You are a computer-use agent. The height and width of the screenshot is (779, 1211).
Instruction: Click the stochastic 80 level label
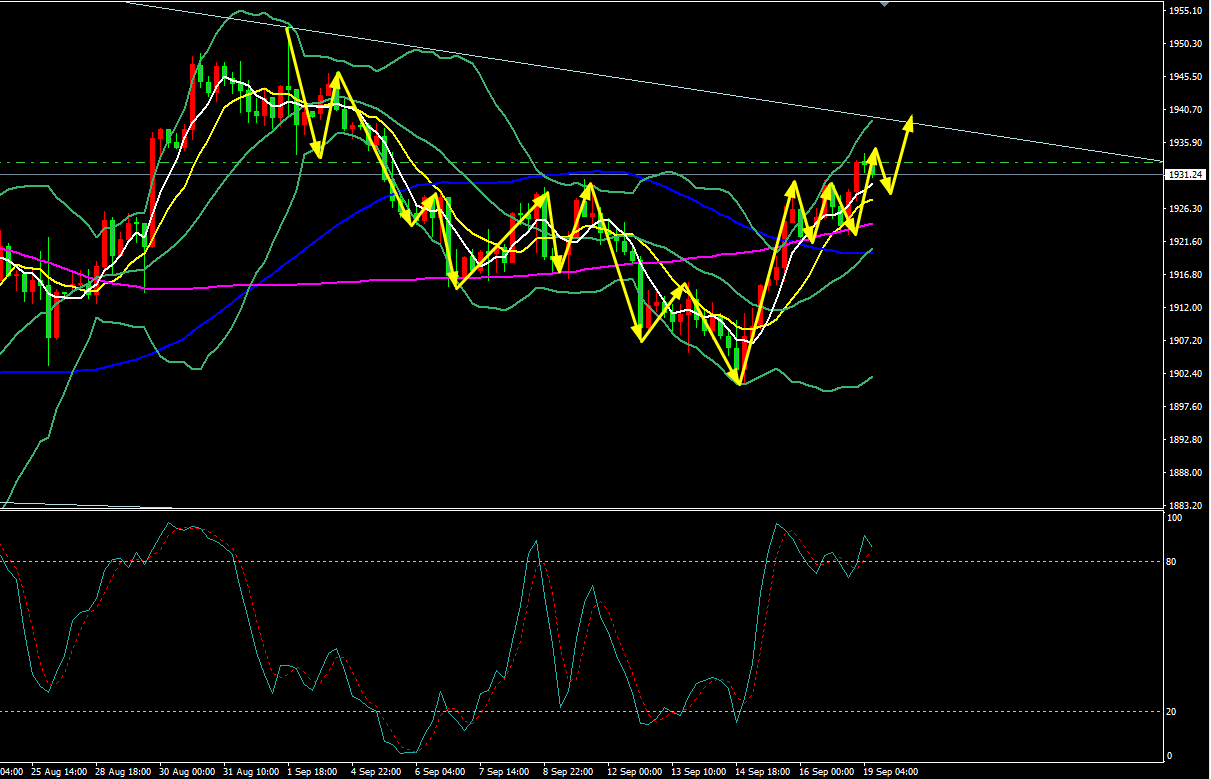tap(1173, 562)
